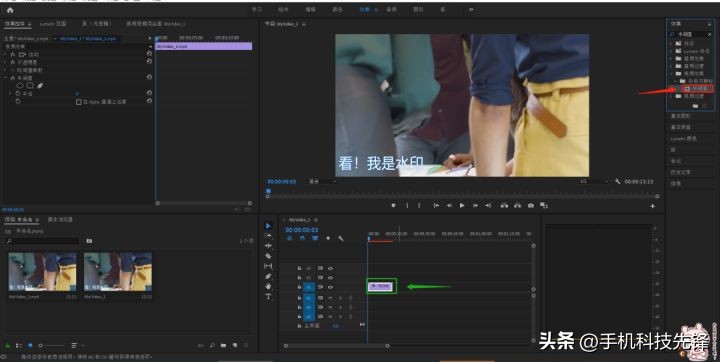Select the Pen tool in the timeline toolbar

269,276
